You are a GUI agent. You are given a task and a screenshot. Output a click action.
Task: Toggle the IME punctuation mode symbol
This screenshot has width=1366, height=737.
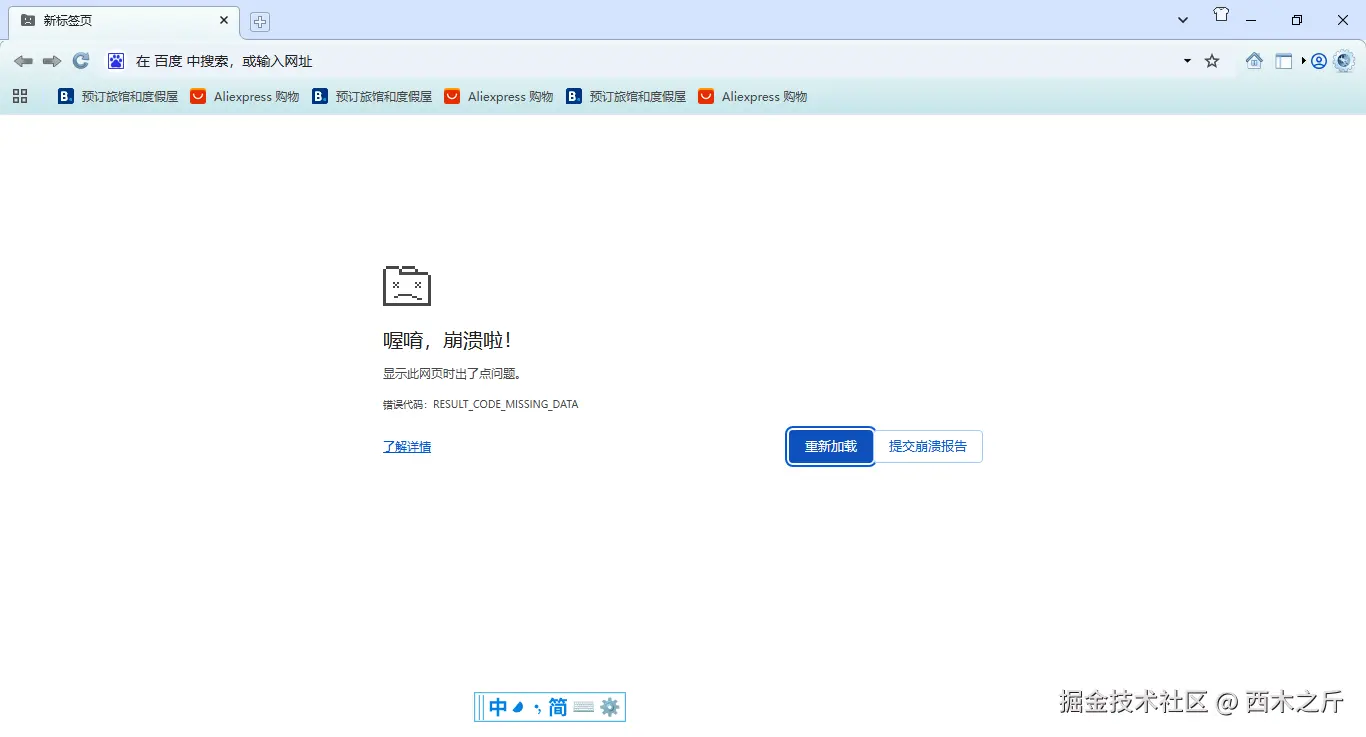click(x=537, y=708)
